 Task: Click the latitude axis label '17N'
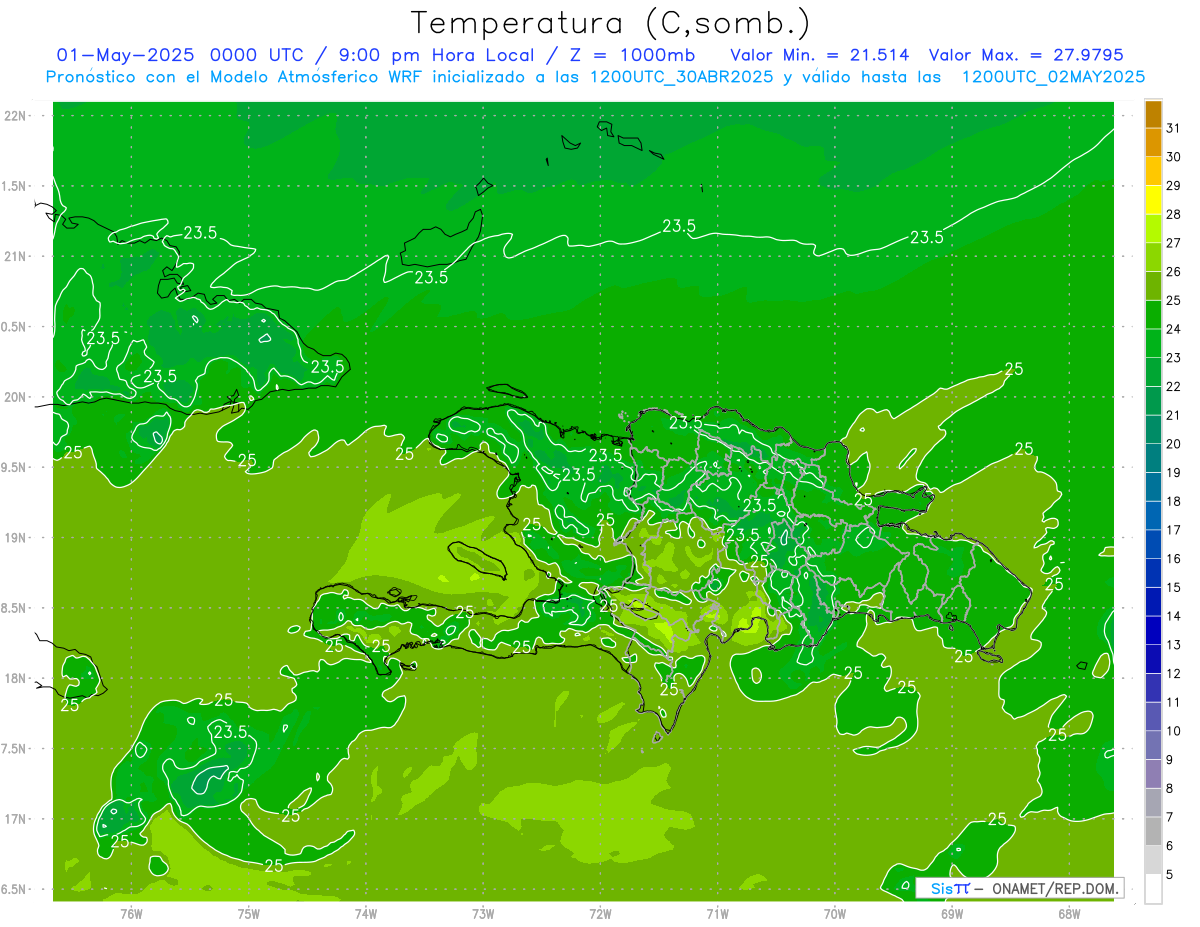point(17,819)
